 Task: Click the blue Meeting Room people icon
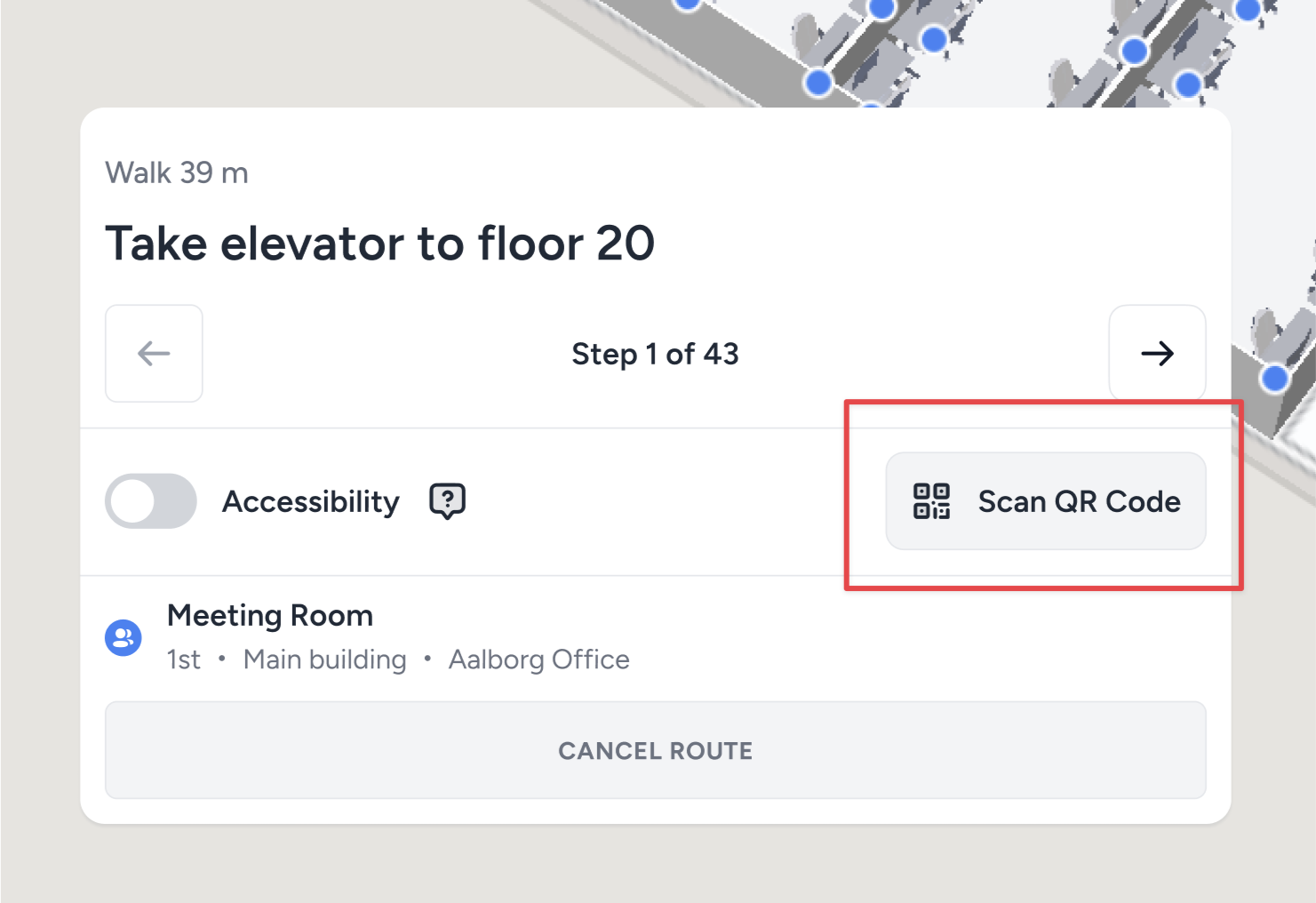click(x=124, y=637)
